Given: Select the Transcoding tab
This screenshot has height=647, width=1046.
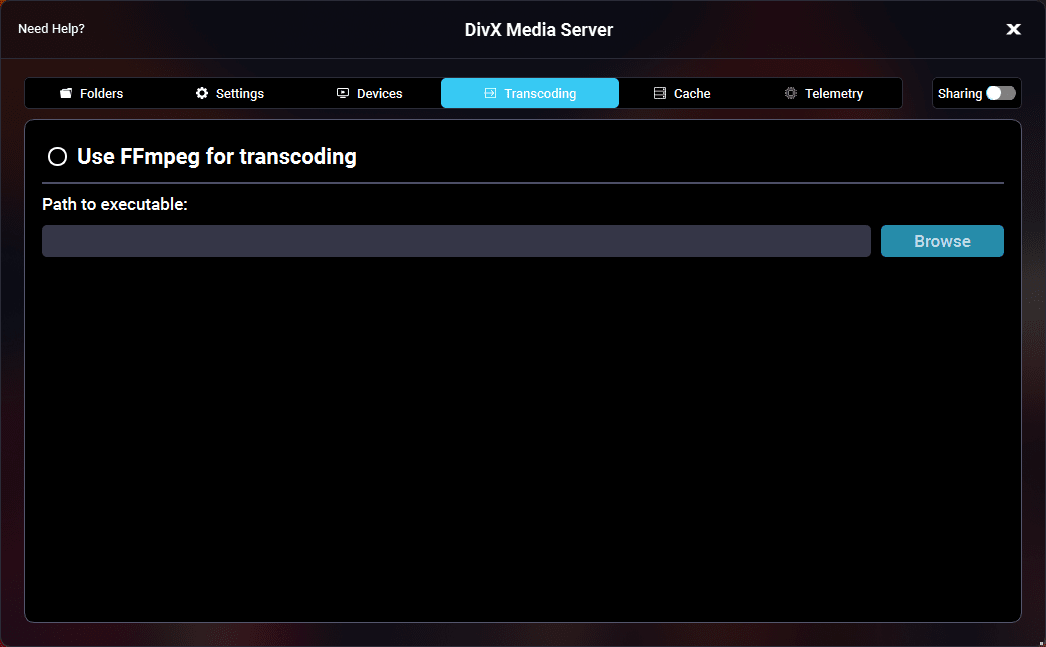Looking at the screenshot, I should [539, 93].
